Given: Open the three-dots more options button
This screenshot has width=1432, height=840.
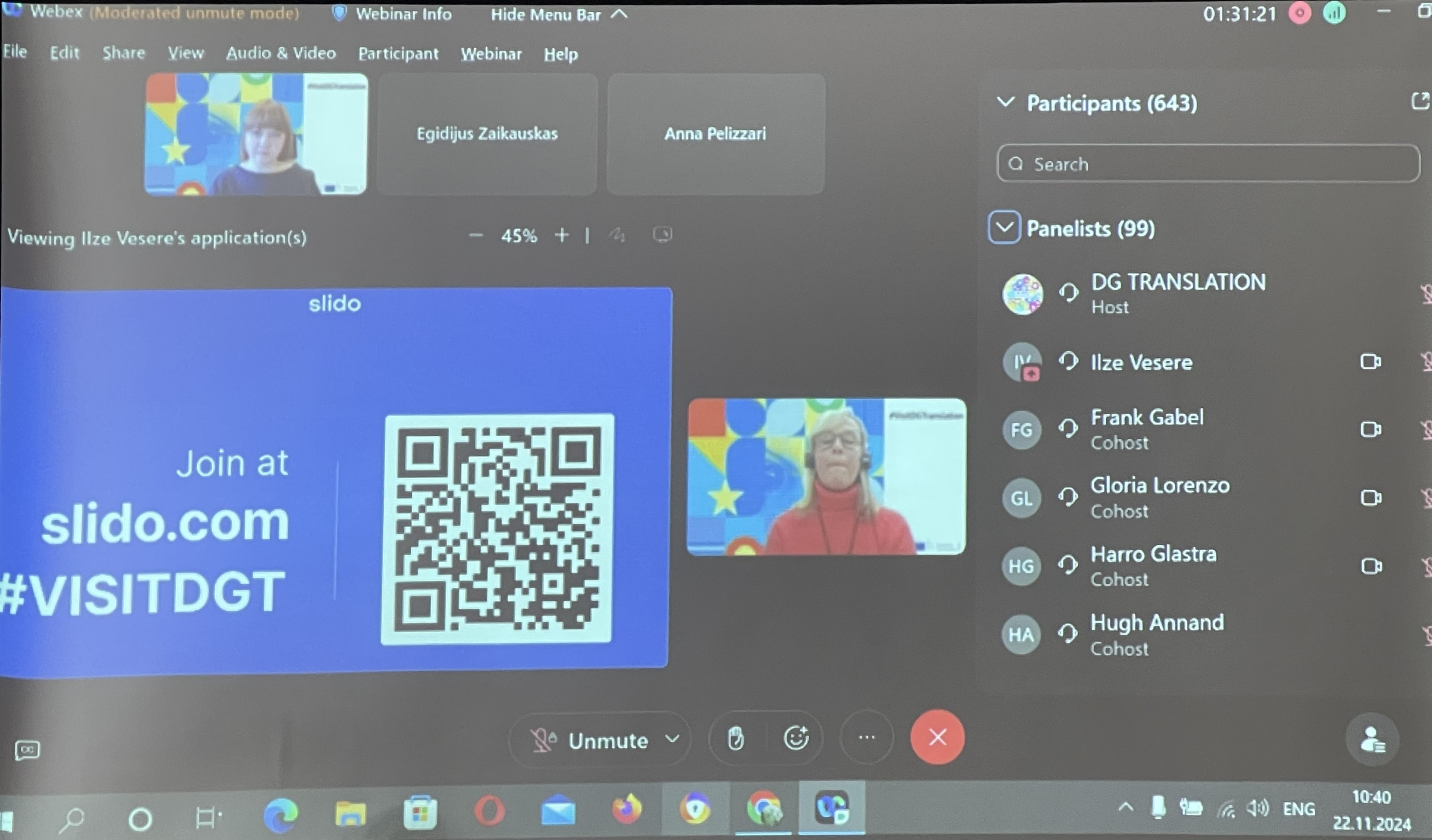Looking at the screenshot, I should (x=866, y=738).
